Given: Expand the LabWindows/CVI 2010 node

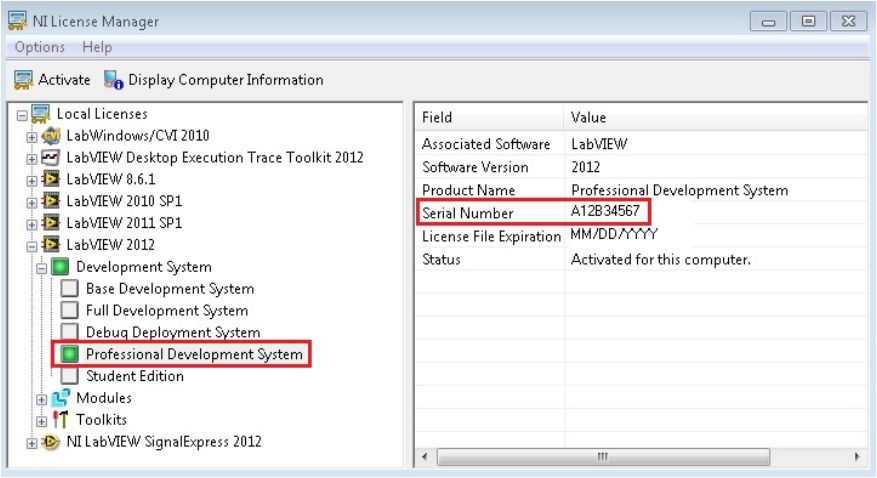Looking at the screenshot, I should [32, 137].
